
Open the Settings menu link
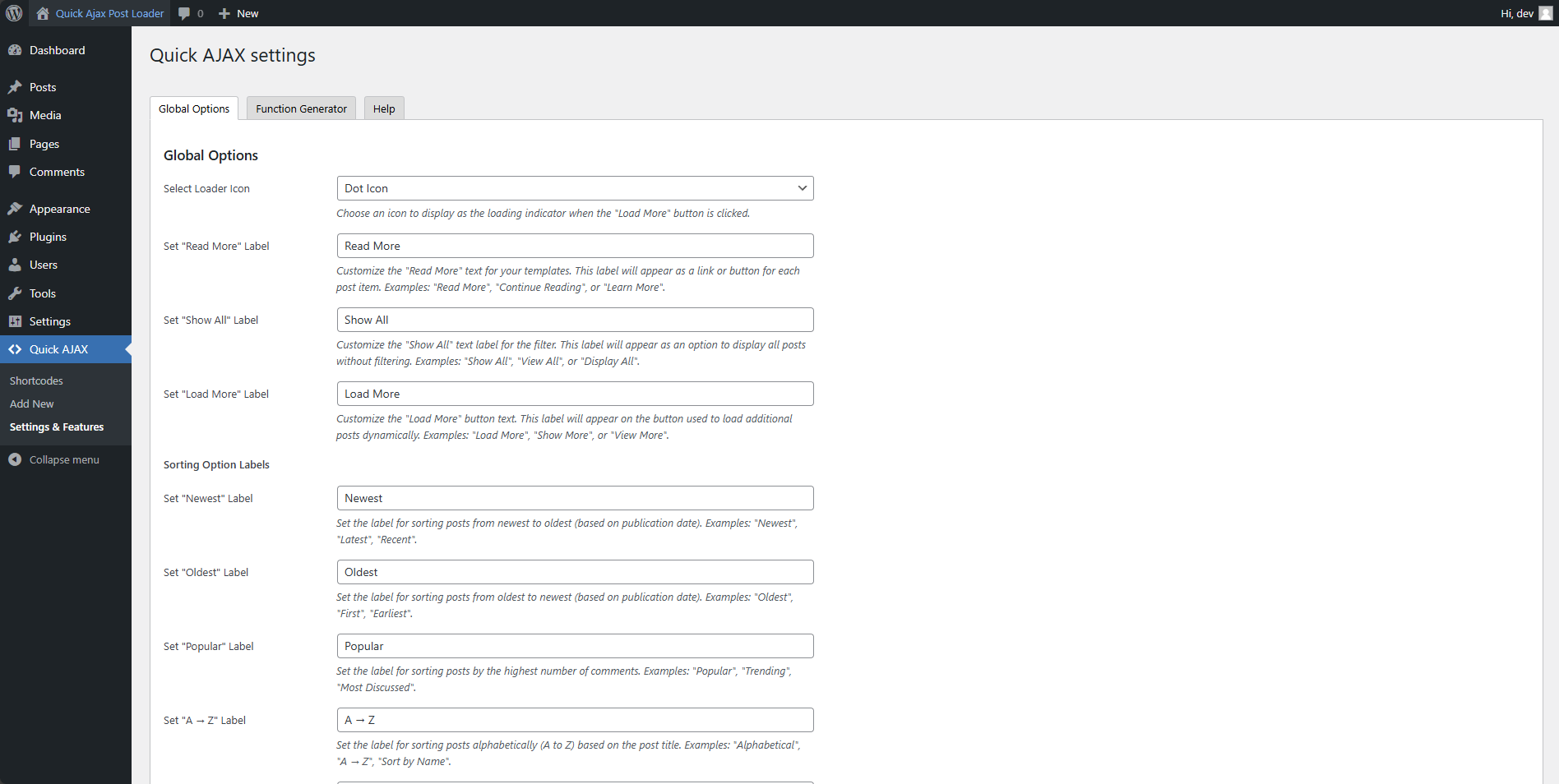click(50, 321)
